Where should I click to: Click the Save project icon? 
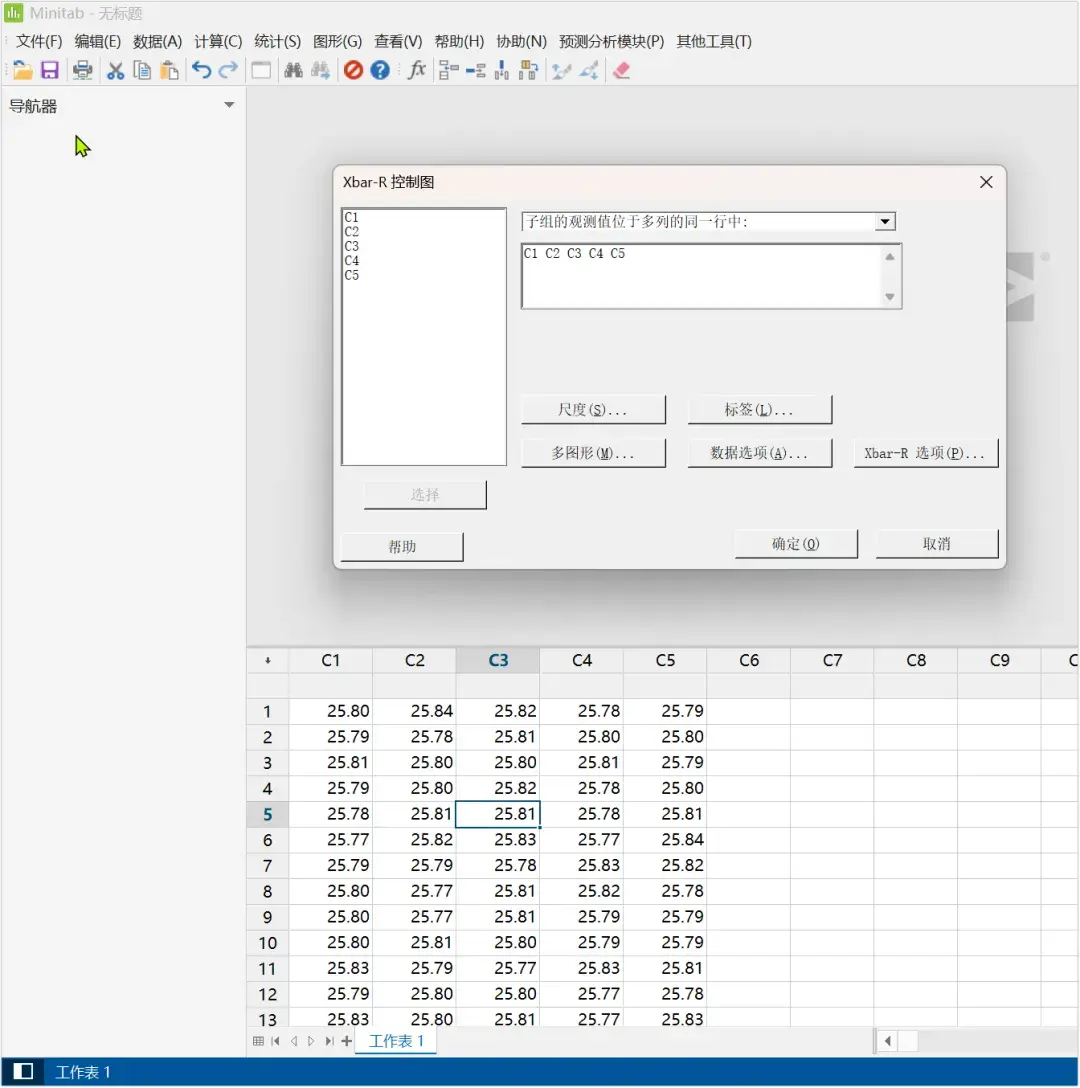coord(50,70)
